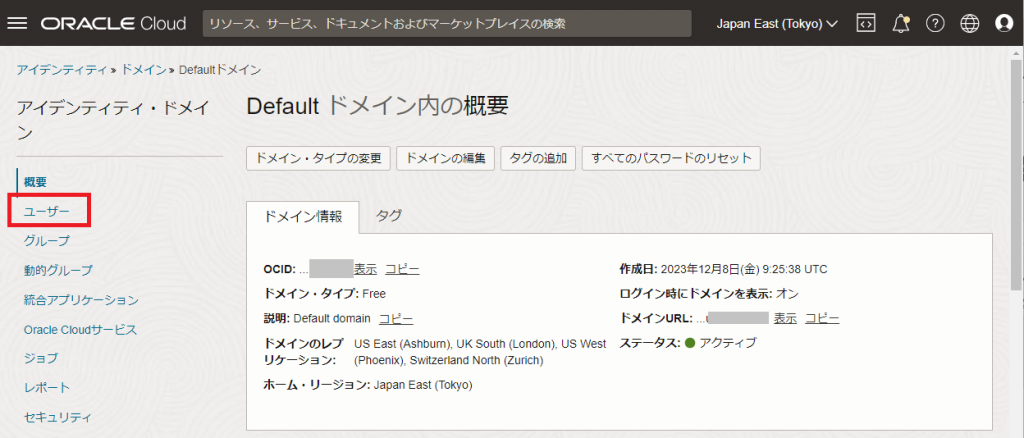Screen dimensions: 1024x438
Task: Click the creation date 2023年12月8日 text
Action: (x=744, y=269)
